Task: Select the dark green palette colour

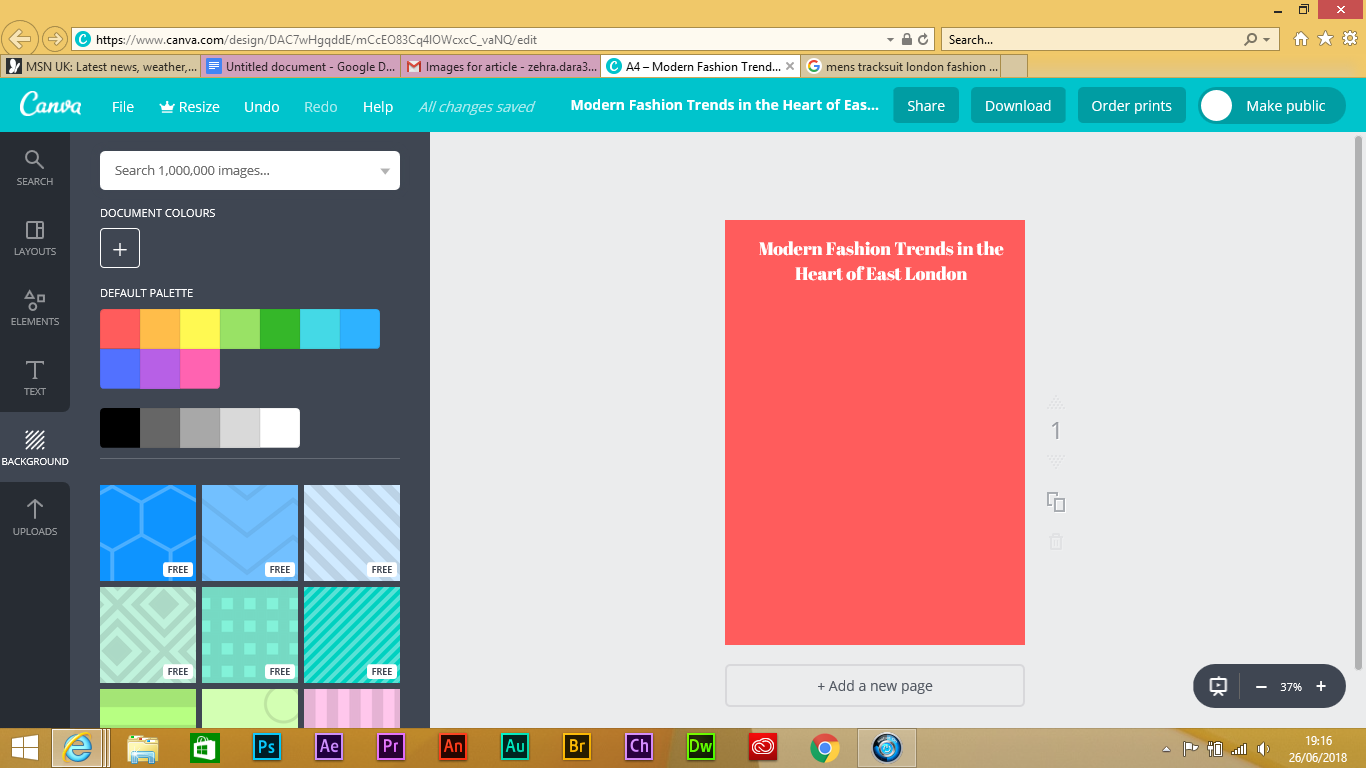Action: 280,329
